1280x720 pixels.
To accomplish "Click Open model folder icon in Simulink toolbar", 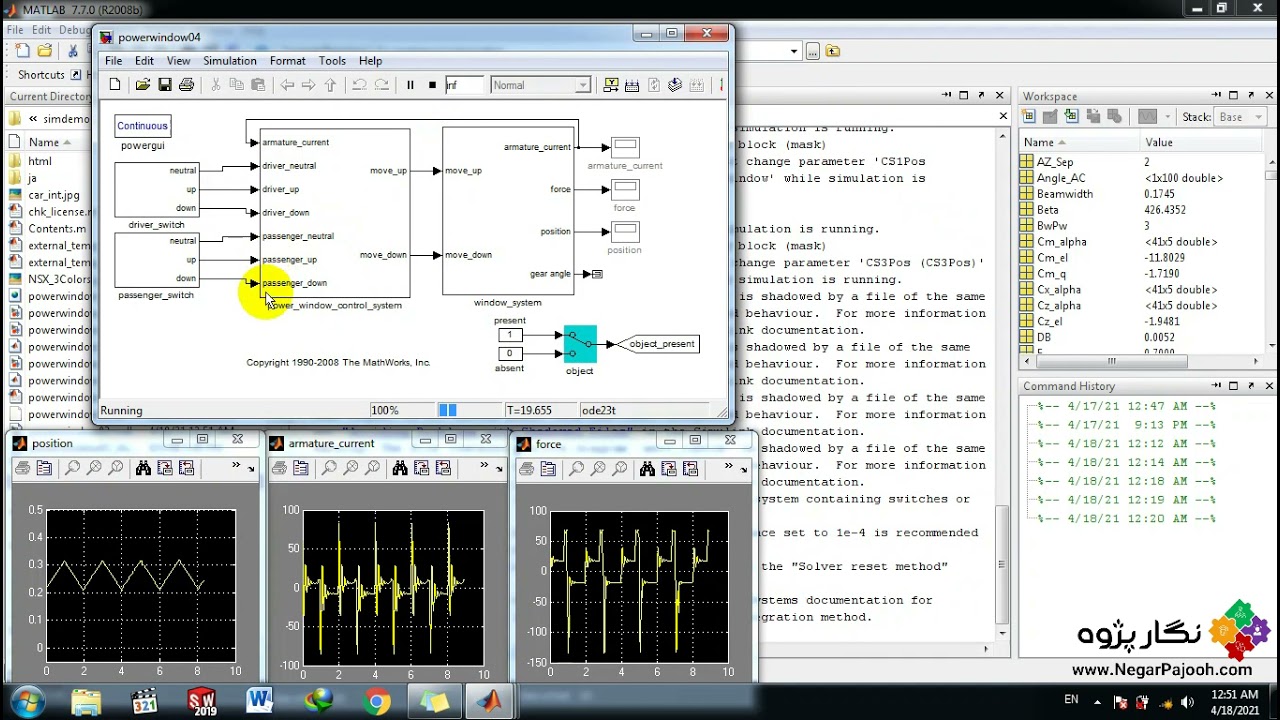I will point(143,85).
